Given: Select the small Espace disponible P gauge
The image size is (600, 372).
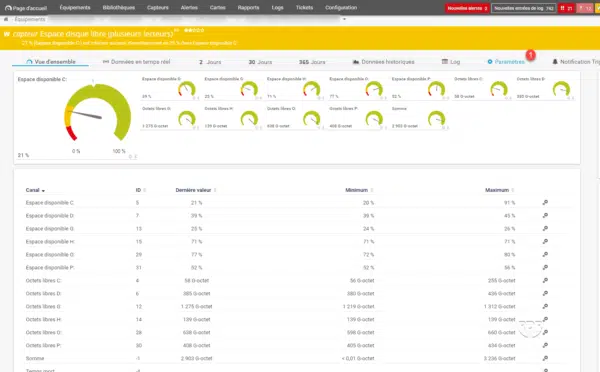Looking at the screenshot, I should (436, 89).
